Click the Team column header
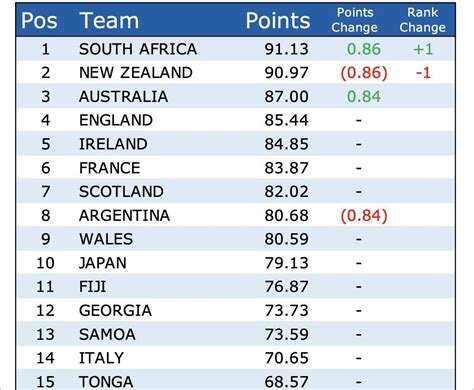The image size is (474, 390). 109,21
